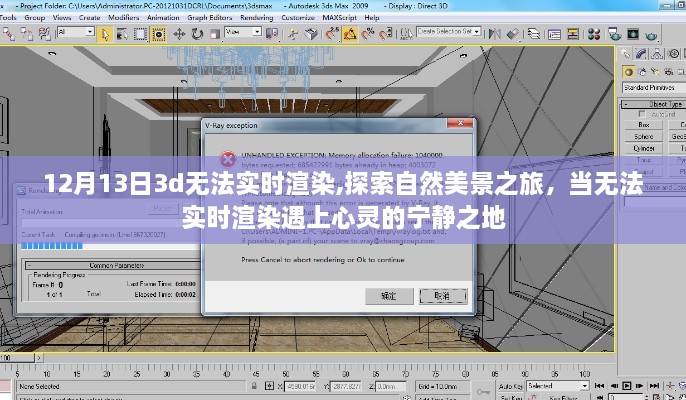Click the Keyboard Shortcut Override icon

coord(311,34)
